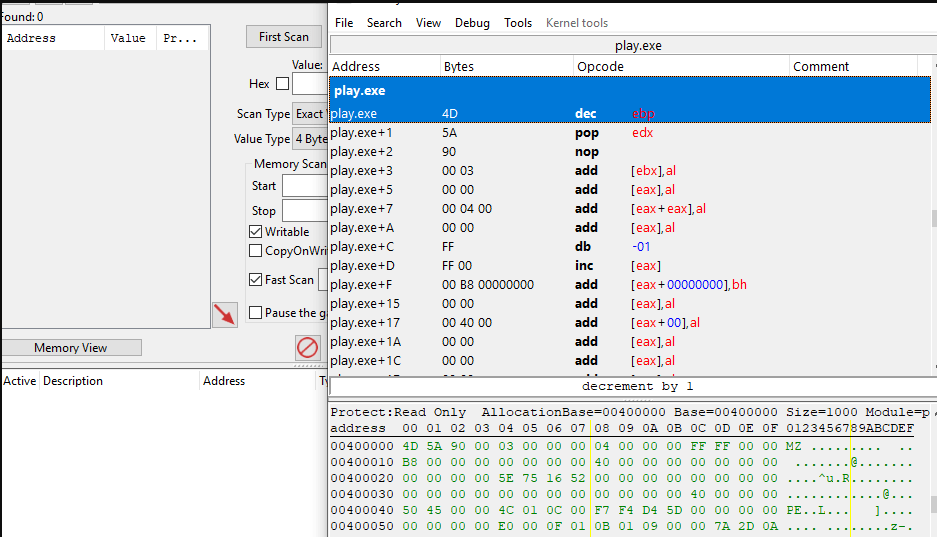937x537 pixels.
Task: Click the red arrow add-address icon
Action: pos(225,314)
